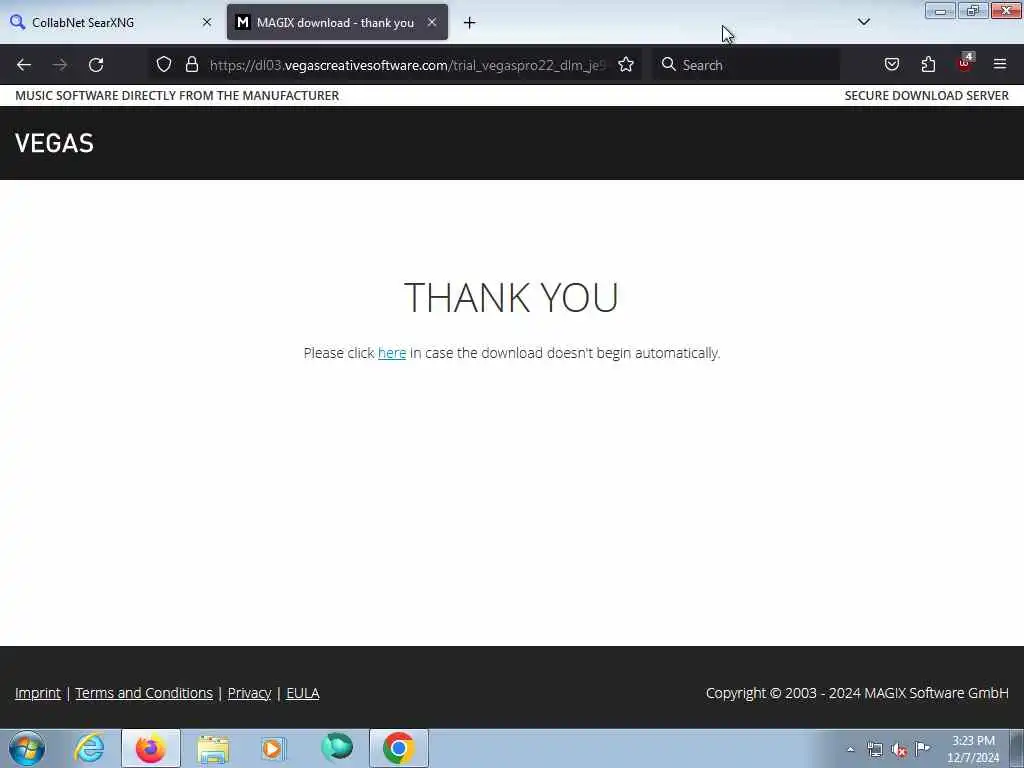Viewport: 1024px width, 768px height.
Task: Click the address bar URL
Action: point(408,65)
